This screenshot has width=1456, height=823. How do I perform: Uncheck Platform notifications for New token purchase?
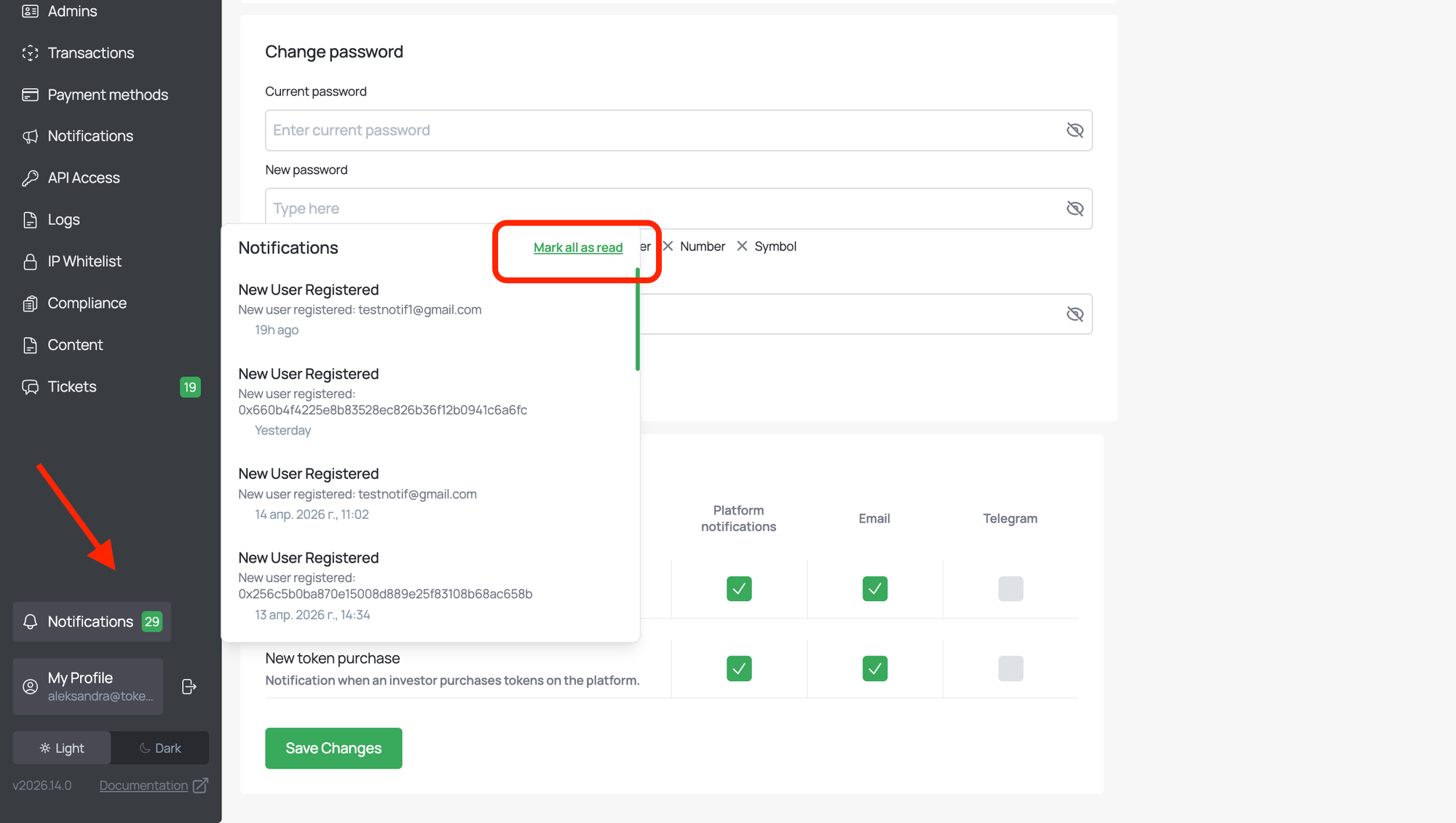coord(738,668)
